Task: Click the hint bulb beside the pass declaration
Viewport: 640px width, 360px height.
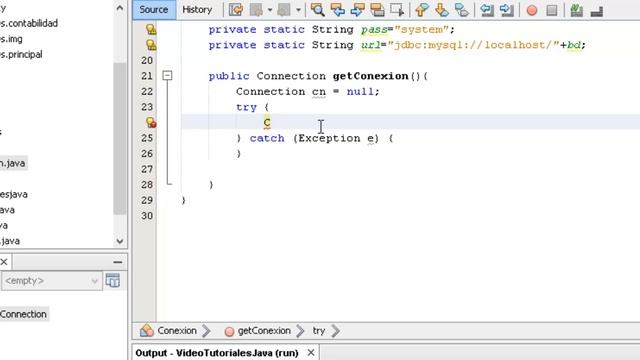Action: (151, 29)
